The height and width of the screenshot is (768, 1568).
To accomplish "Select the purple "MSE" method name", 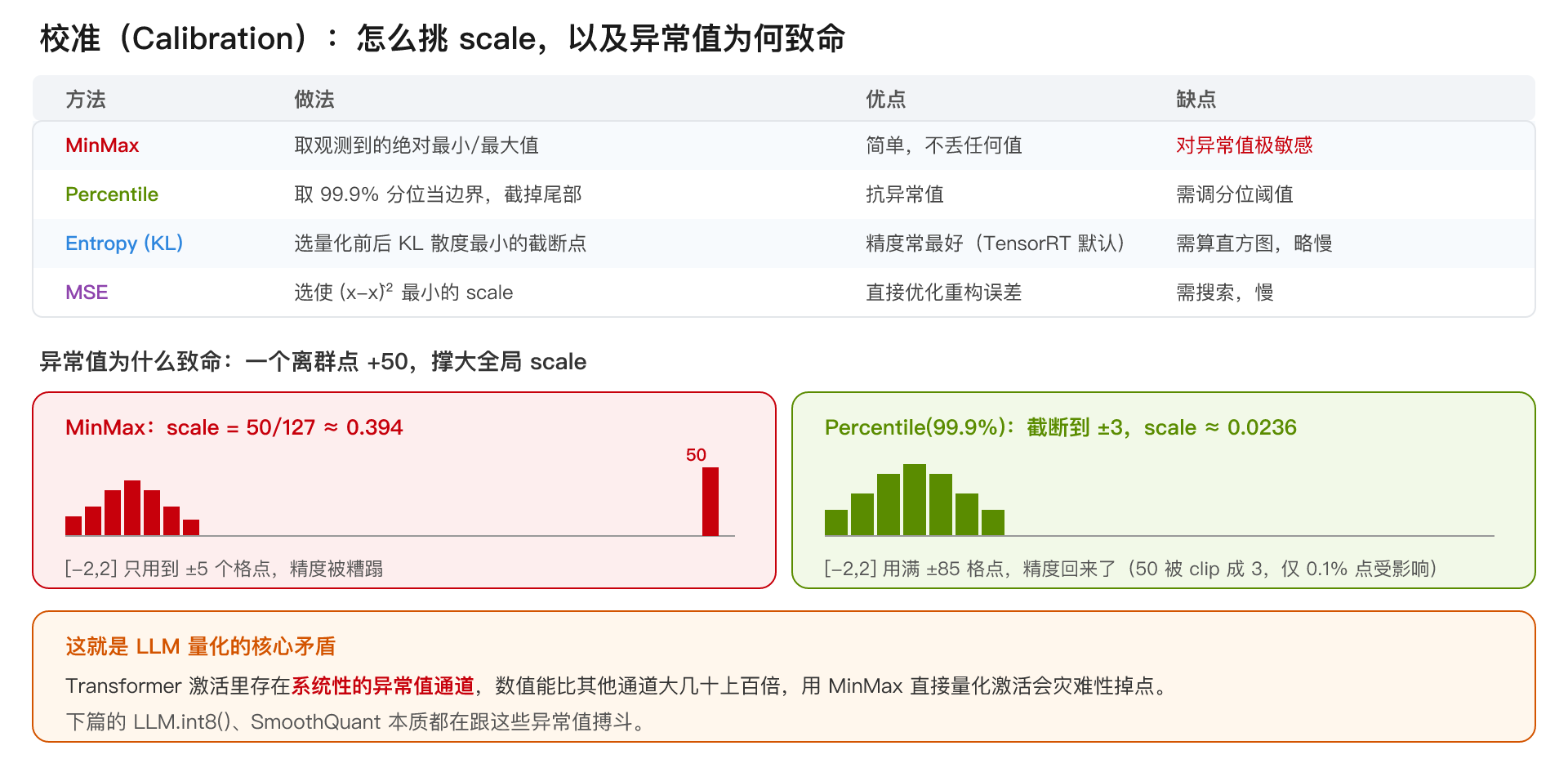I will pos(87,292).
